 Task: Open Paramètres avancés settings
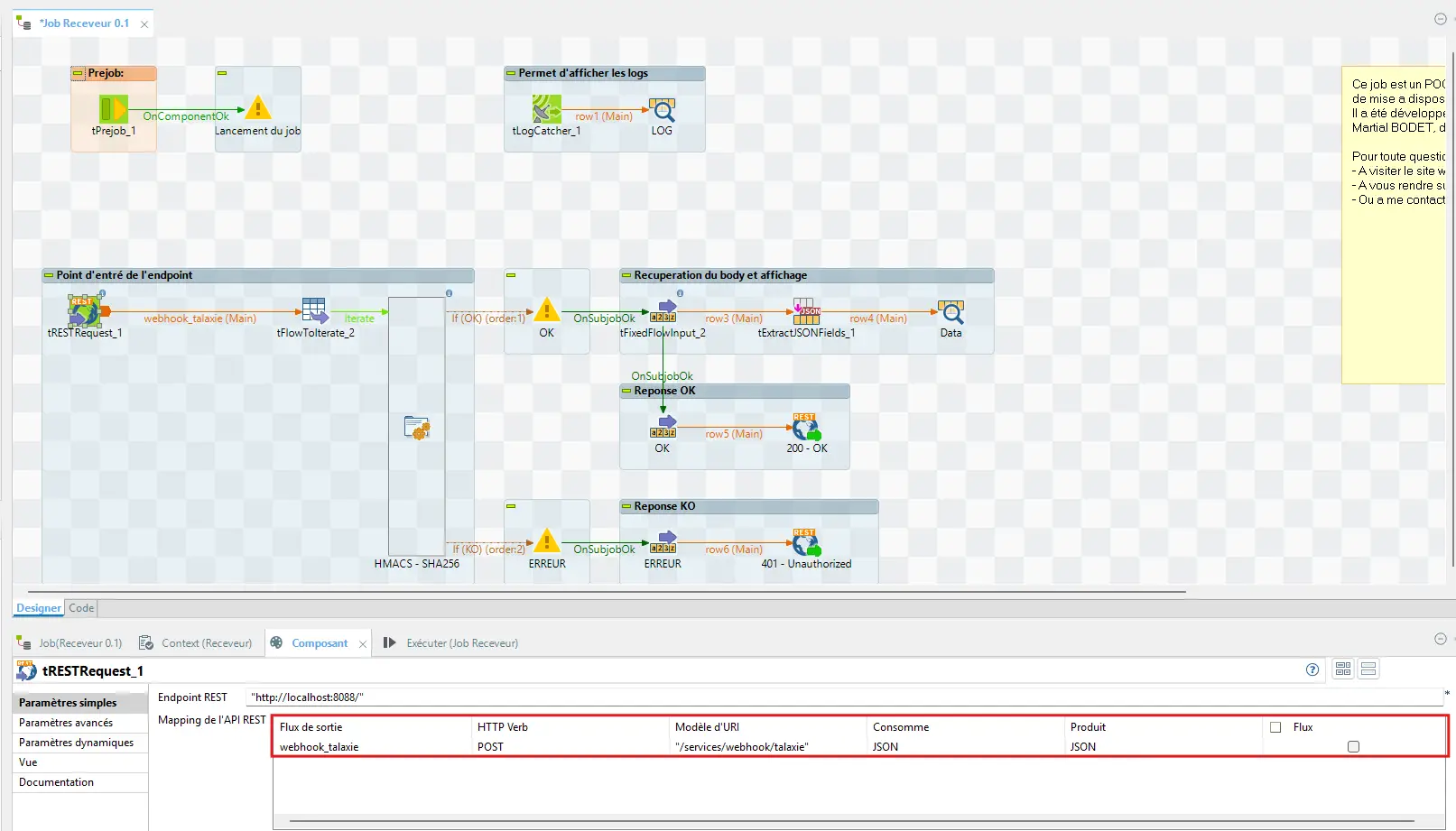tap(65, 722)
